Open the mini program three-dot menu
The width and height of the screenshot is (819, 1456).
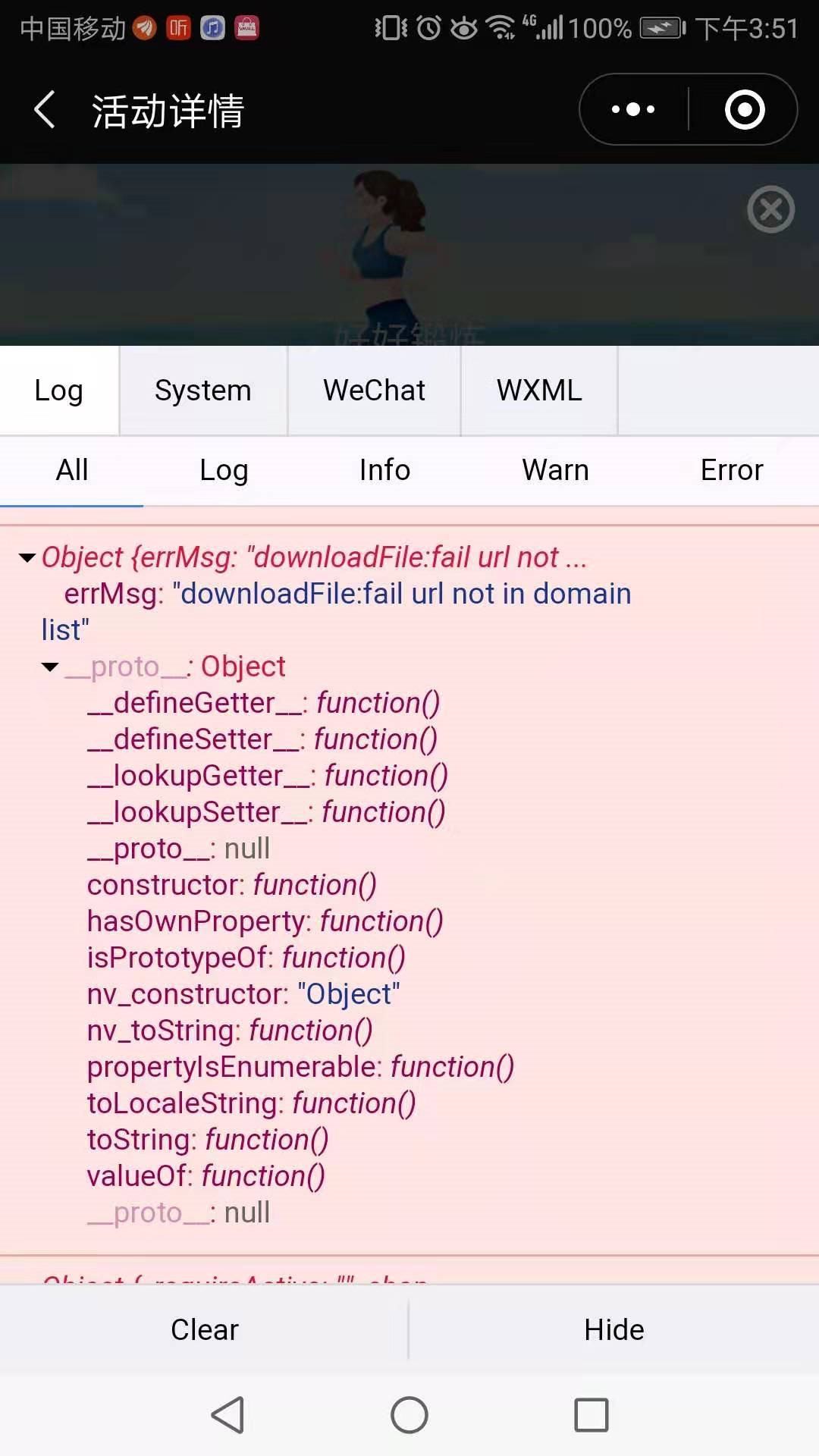pos(633,110)
